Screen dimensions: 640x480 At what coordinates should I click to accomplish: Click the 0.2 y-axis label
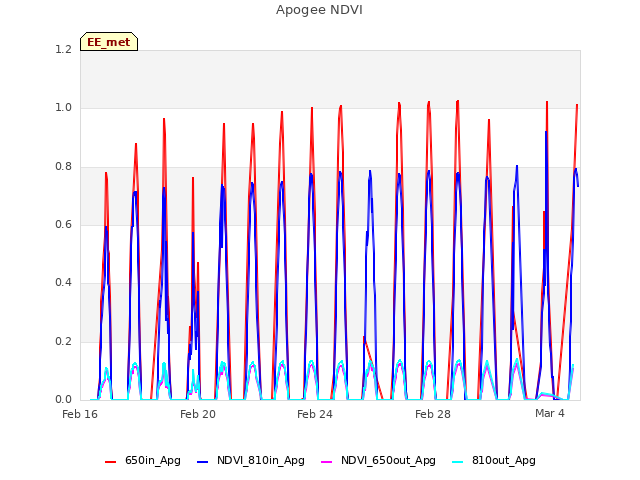(x=64, y=341)
